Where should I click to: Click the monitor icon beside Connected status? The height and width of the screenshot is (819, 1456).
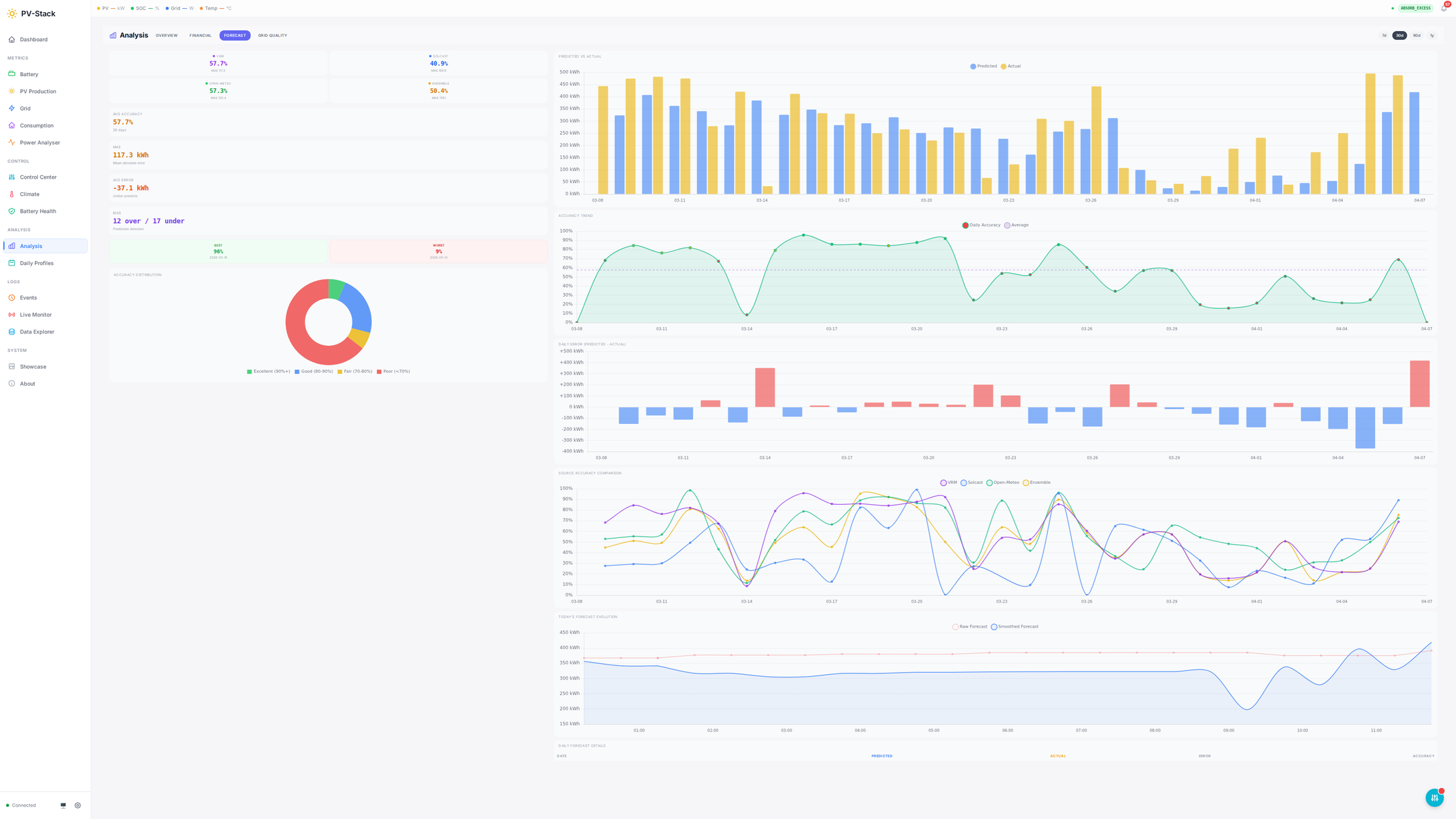click(63, 805)
